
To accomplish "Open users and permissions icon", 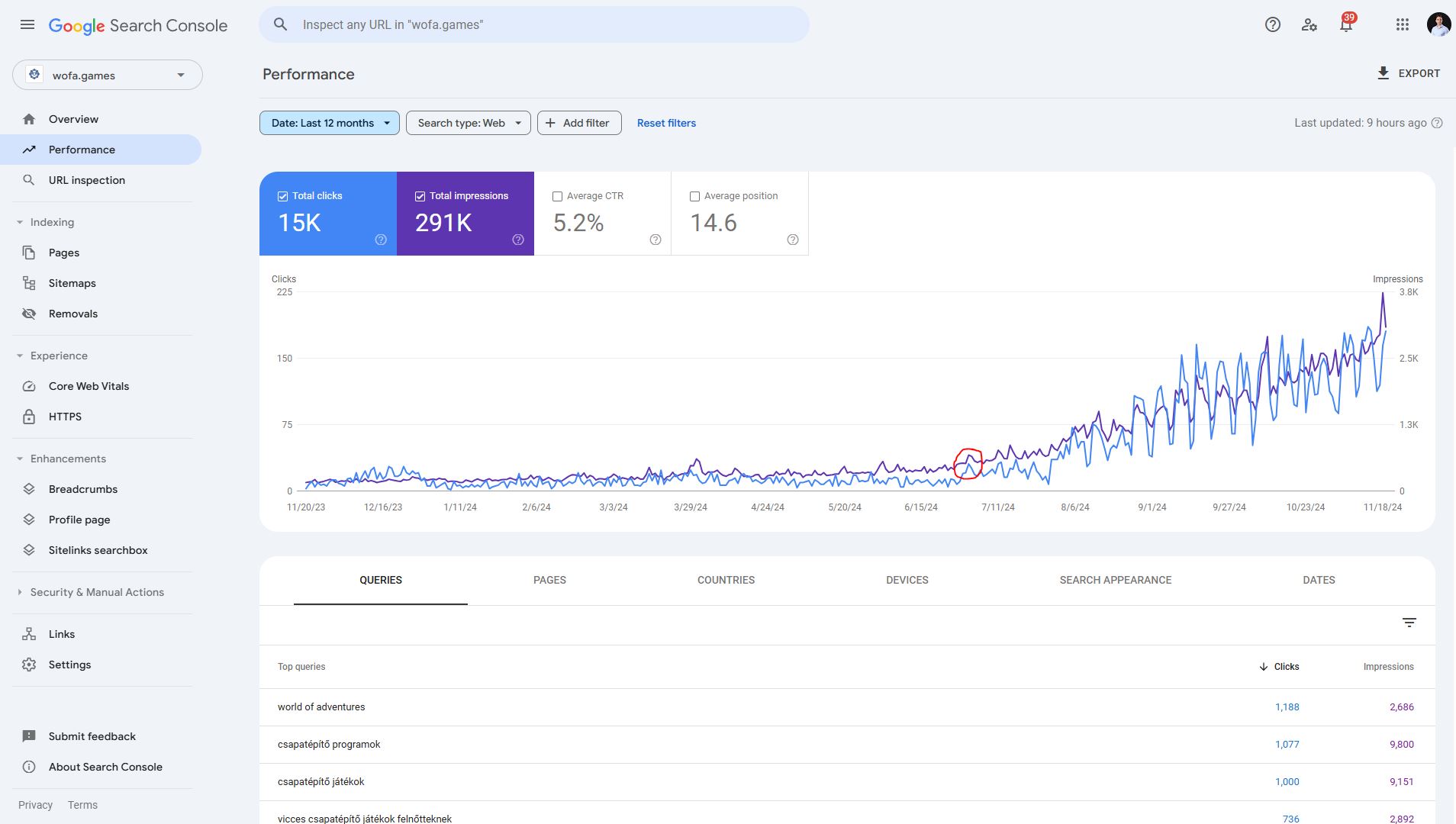I will (x=1309, y=24).
